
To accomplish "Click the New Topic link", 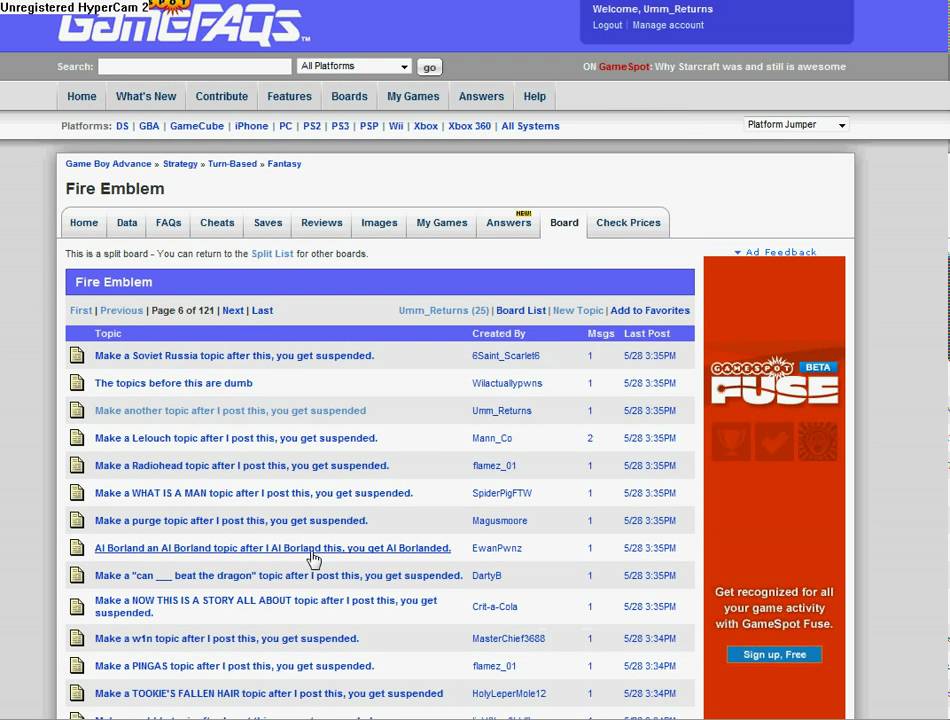I will point(578,310).
